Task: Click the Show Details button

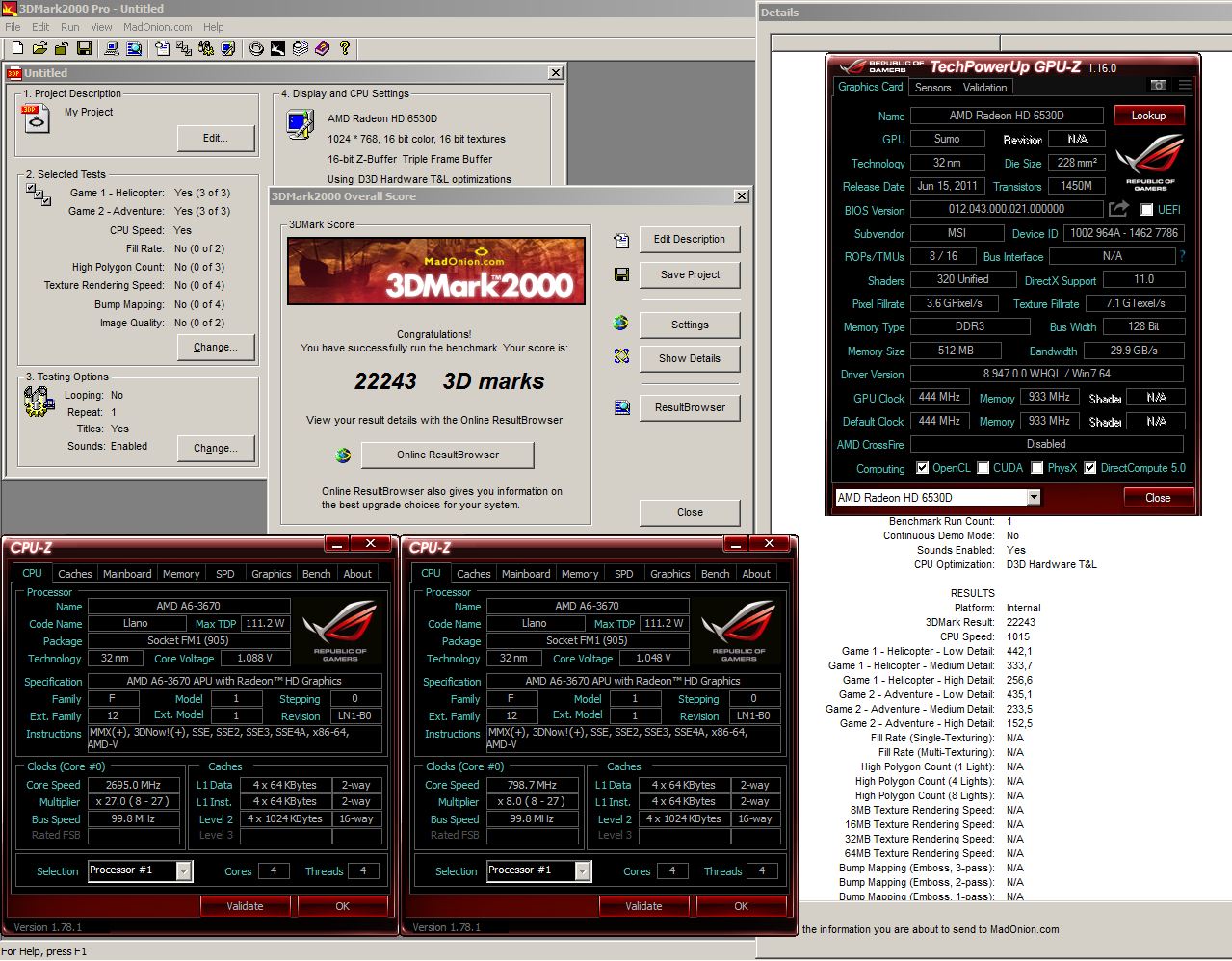Action: point(690,358)
